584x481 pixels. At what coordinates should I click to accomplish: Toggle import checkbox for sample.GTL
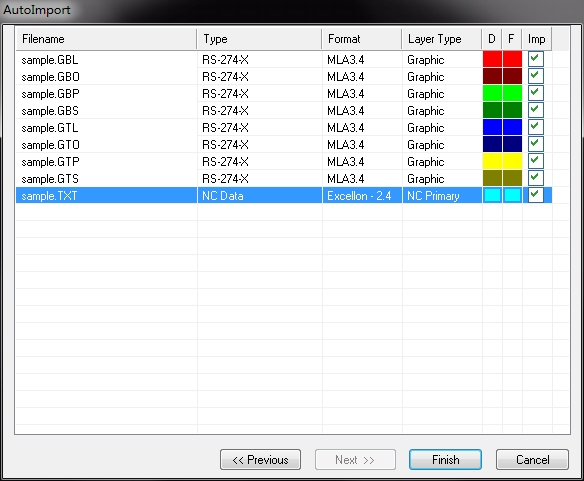click(536, 127)
